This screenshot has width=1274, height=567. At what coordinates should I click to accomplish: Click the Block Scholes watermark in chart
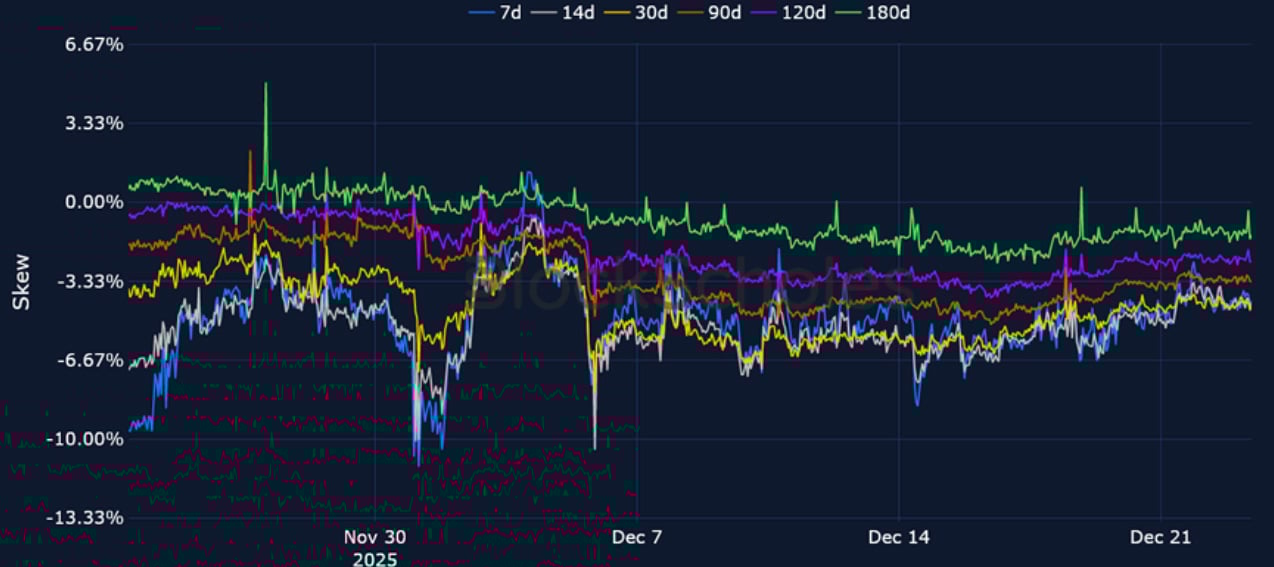(x=690, y=285)
